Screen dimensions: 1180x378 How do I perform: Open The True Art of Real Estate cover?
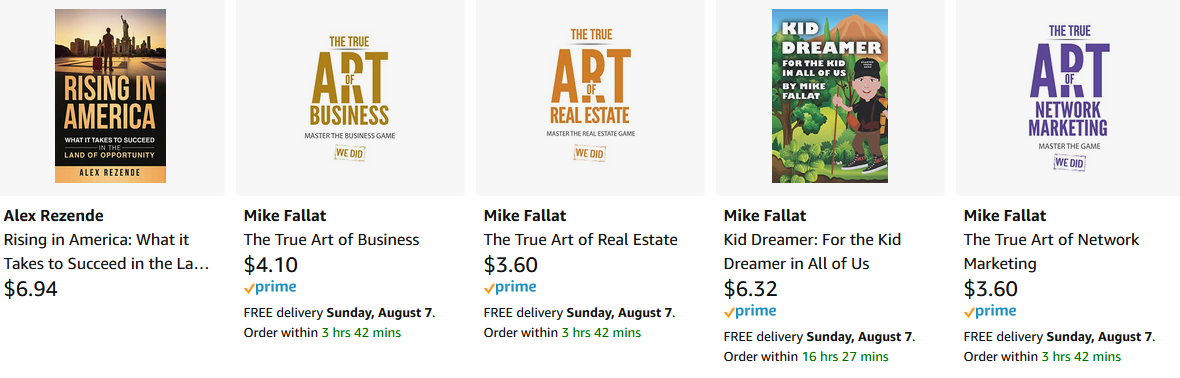pos(590,96)
